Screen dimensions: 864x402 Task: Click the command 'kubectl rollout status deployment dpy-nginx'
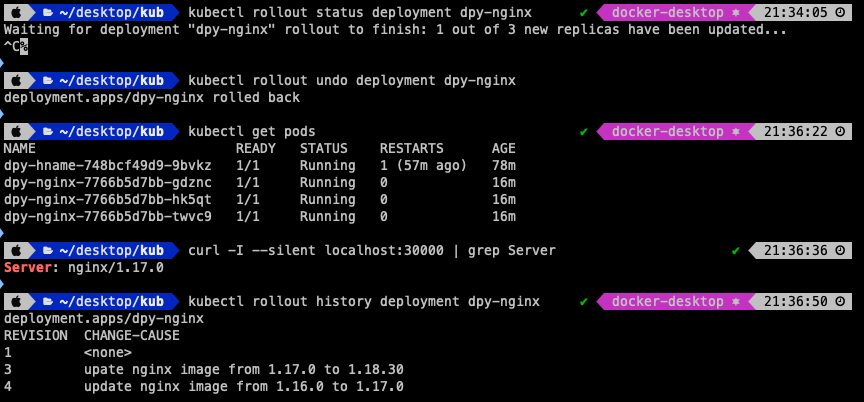click(x=360, y=12)
